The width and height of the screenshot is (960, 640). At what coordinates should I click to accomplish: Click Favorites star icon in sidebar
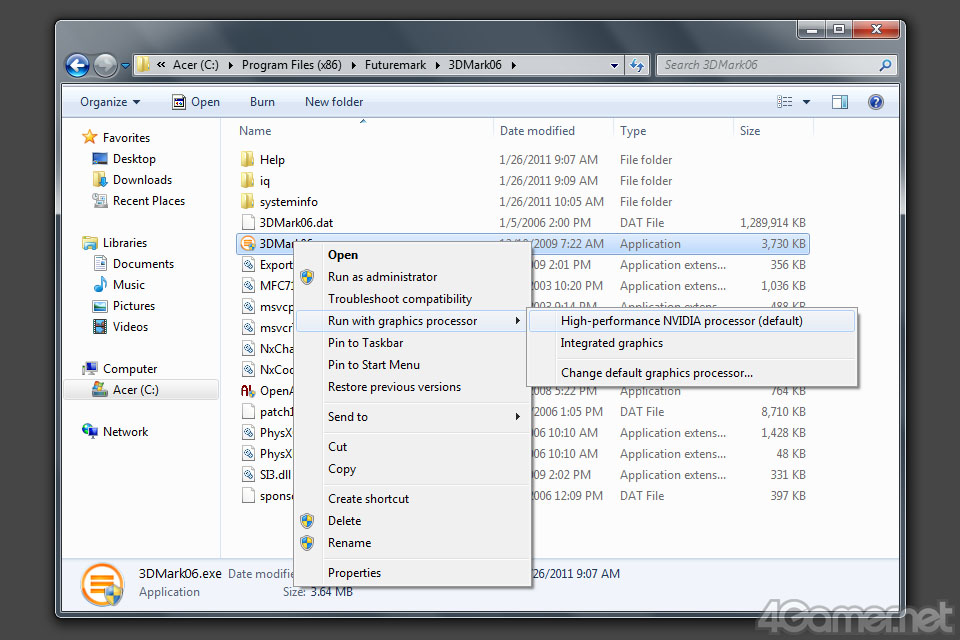89,137
